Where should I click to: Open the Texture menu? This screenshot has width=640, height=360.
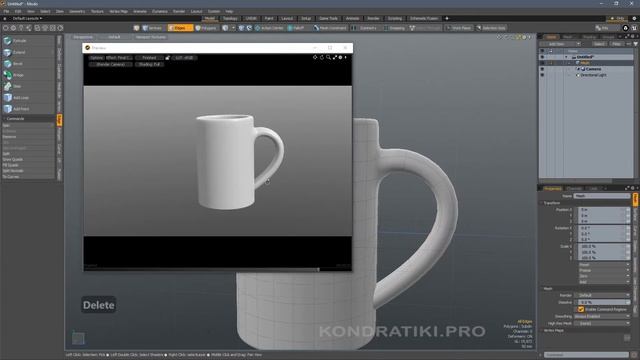[97, 11]
